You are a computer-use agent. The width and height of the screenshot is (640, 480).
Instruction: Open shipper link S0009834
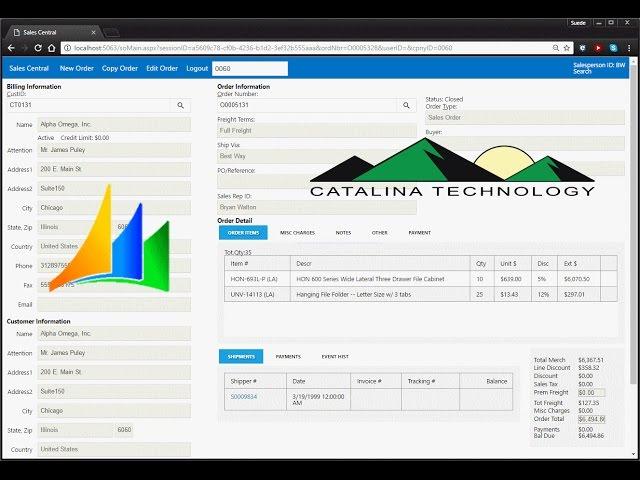tap(244, 397)
